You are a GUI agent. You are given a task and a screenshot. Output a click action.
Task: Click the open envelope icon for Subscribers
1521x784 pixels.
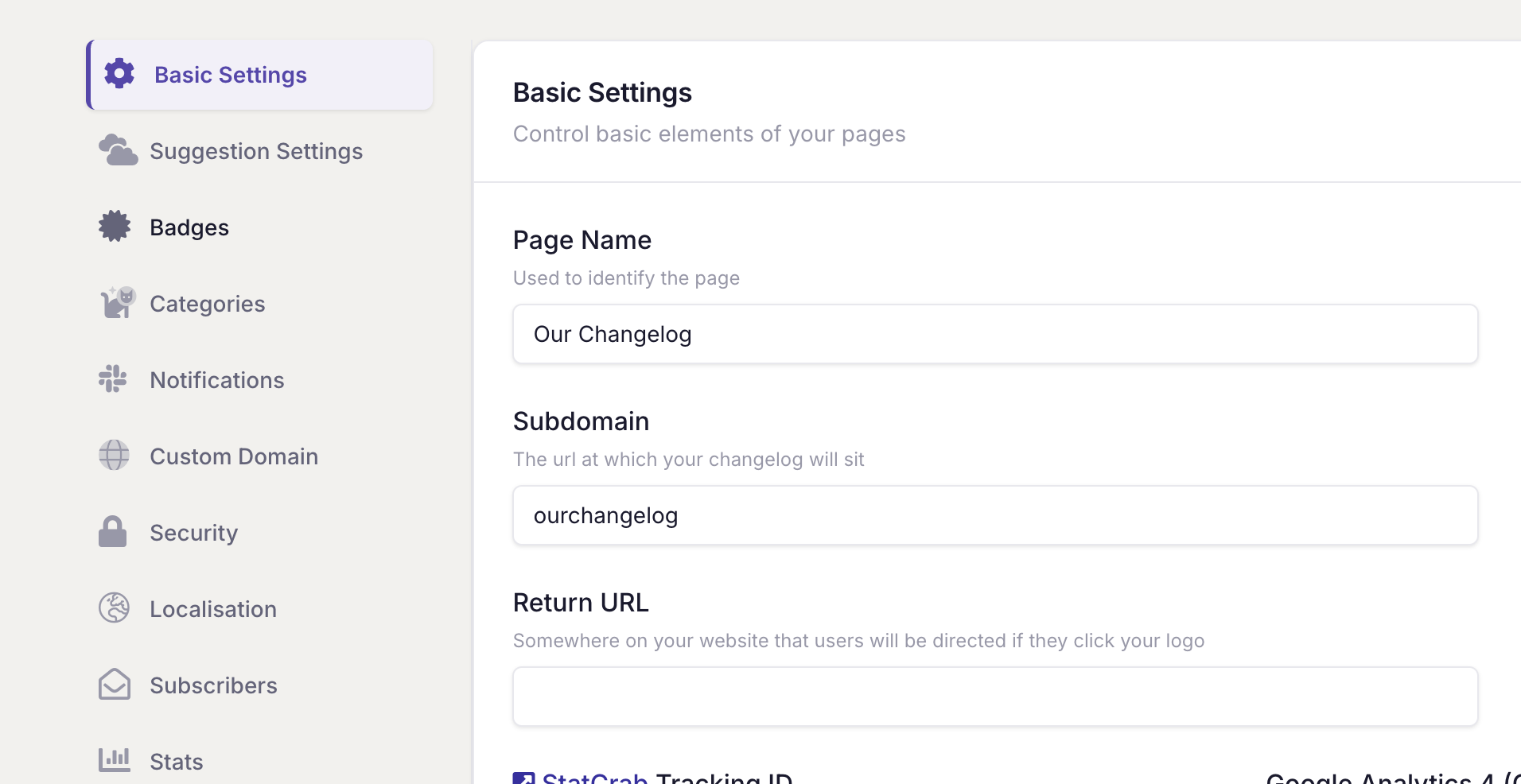click(x=114, y=684)
